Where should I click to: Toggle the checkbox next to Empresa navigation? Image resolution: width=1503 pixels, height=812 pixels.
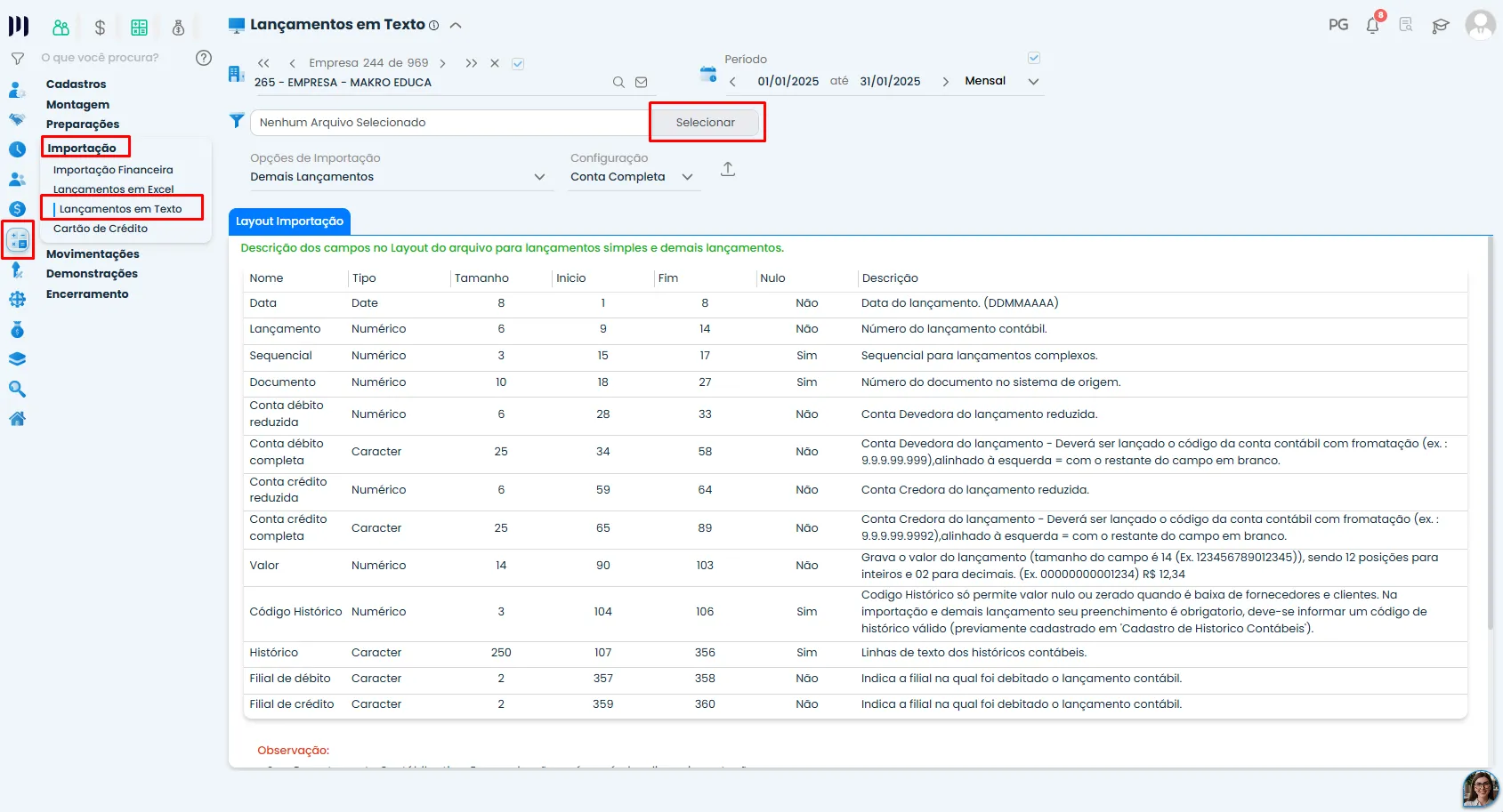[x=518, y=64]
